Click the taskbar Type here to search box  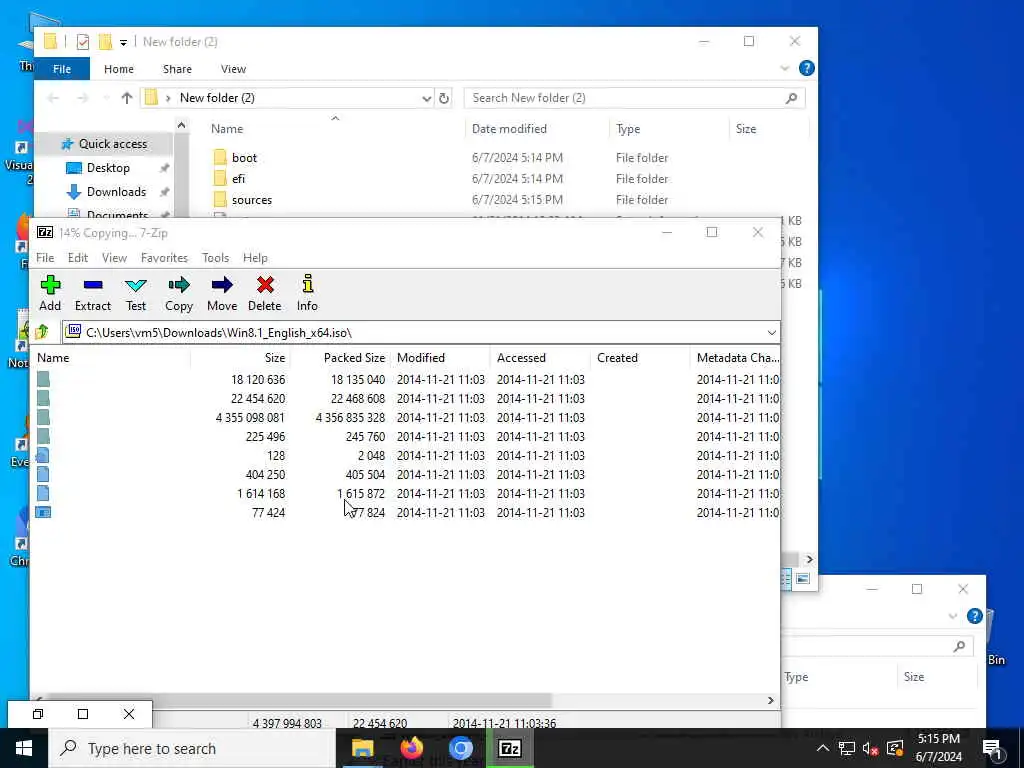(x=193, y=748)
